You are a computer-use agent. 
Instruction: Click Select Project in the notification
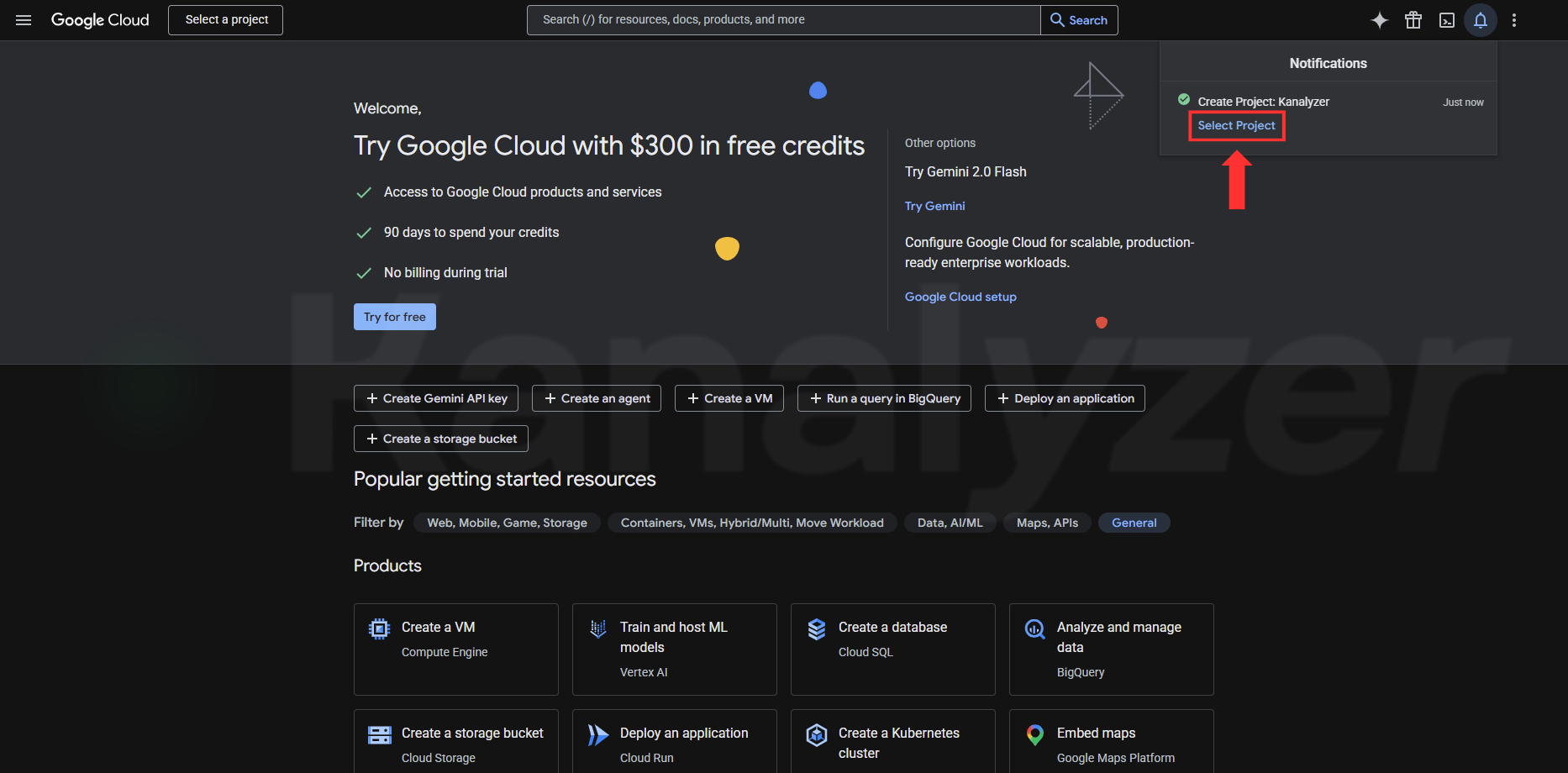pos(1236,126)
